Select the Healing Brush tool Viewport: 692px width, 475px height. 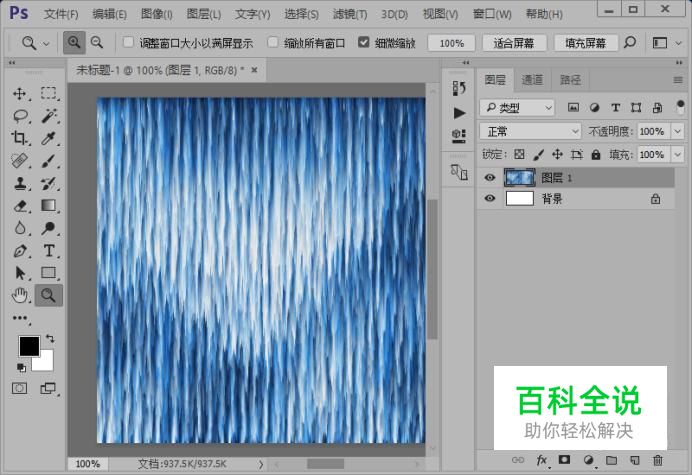point(19,161)
